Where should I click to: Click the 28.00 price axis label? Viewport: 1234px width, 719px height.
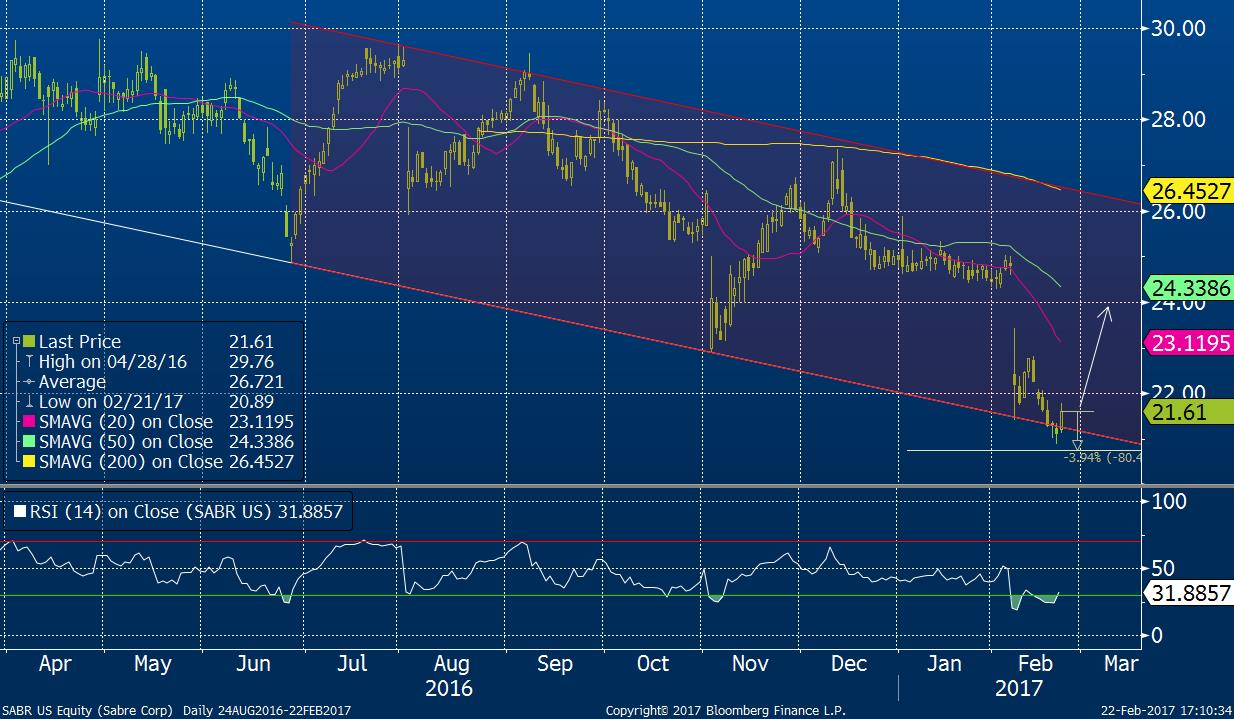click(1177, 120)
